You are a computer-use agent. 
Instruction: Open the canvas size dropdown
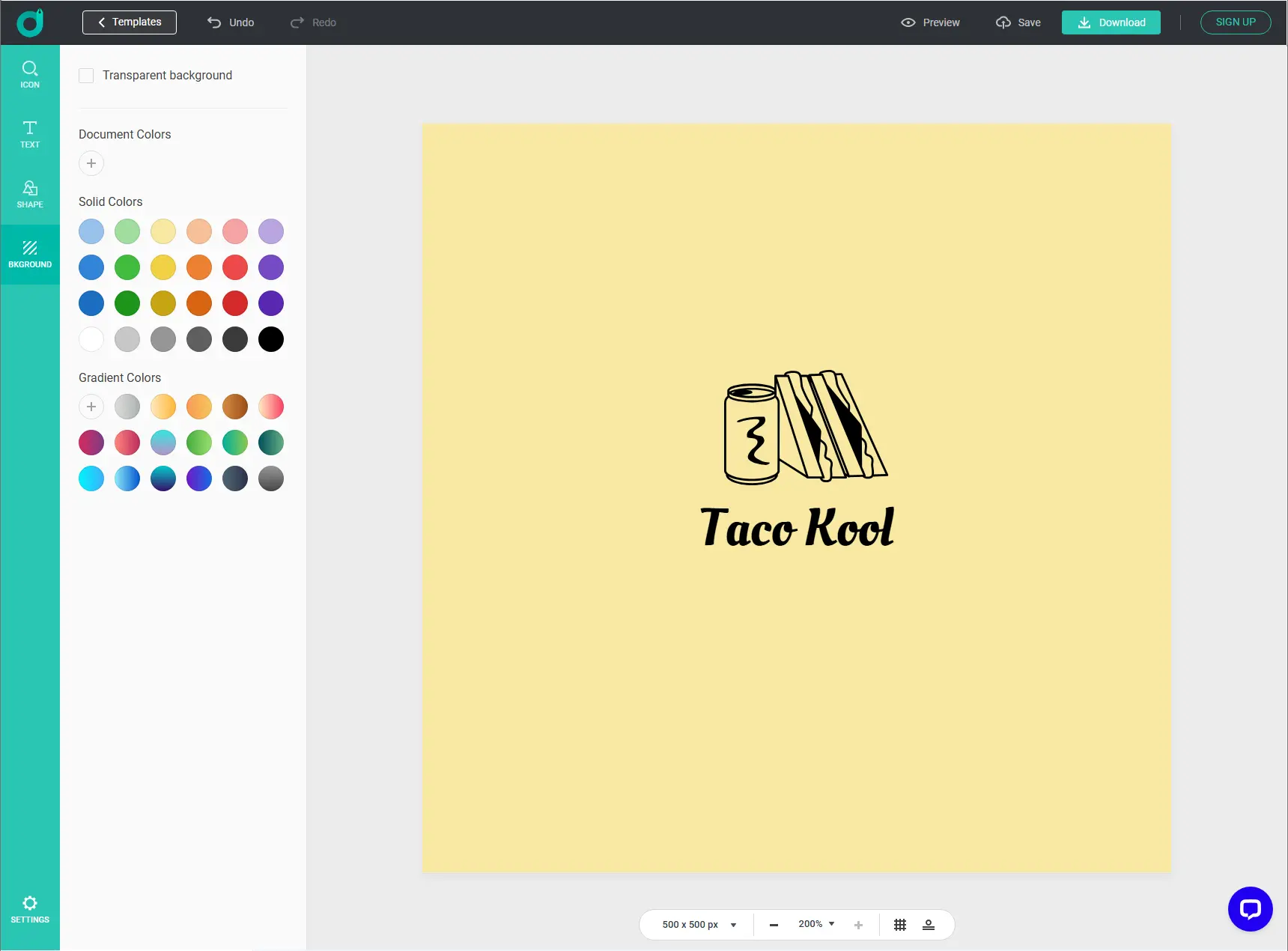click(x=699, y=925)
